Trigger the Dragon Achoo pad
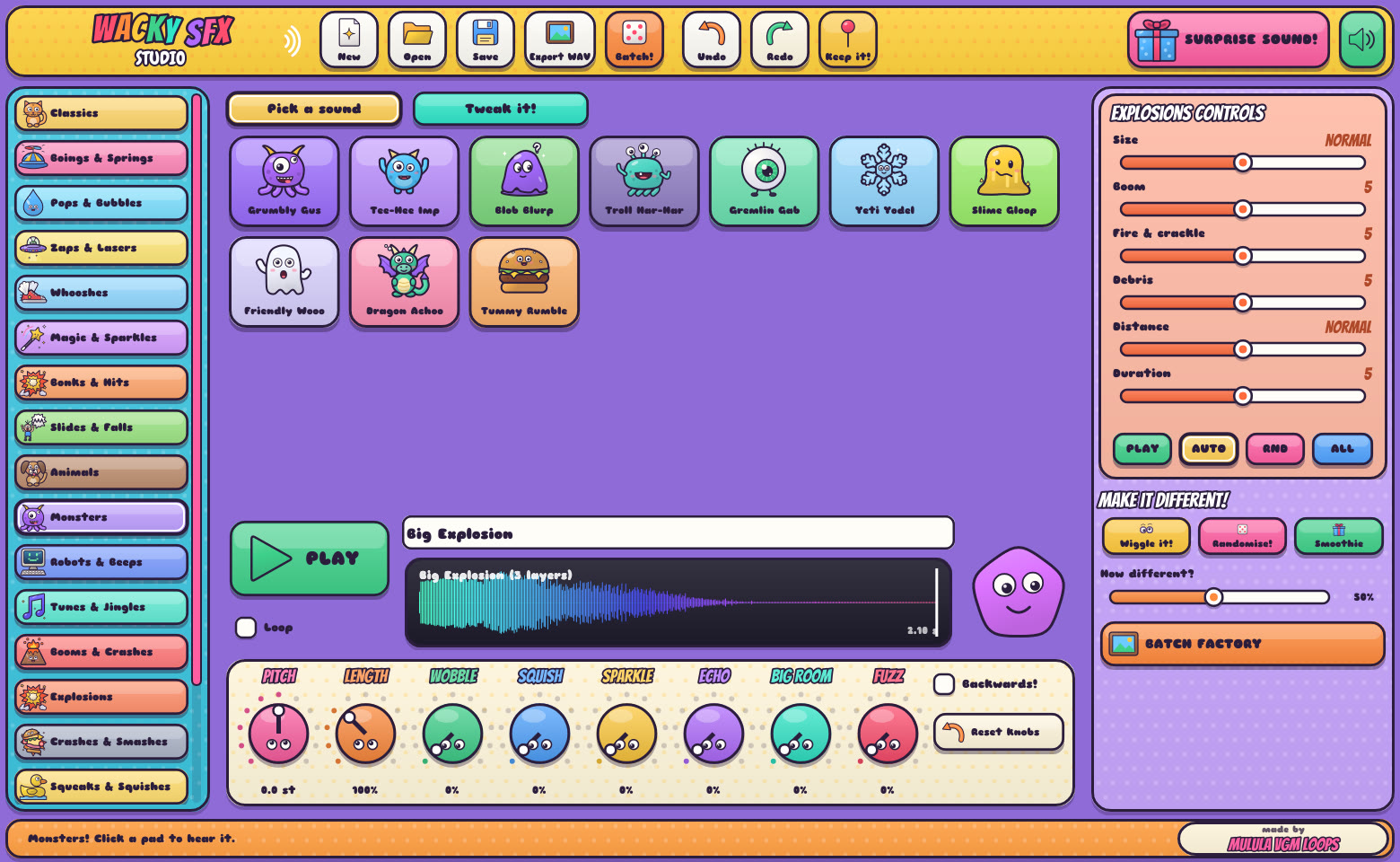The image size is (1400, 862). (404, 282)
